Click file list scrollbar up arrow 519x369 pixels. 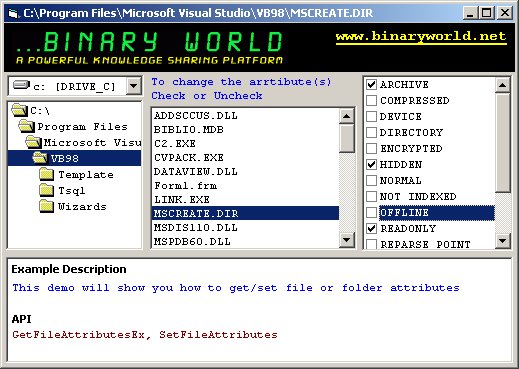(346, 116)
